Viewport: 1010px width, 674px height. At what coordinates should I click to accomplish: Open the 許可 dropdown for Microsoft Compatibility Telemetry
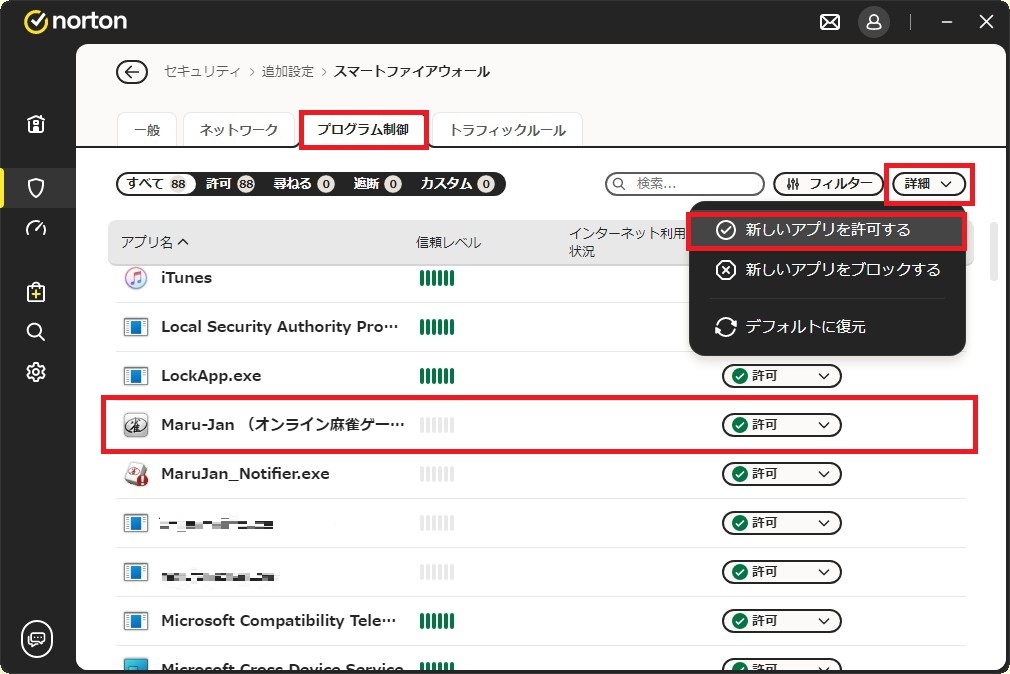click(781, 621)
